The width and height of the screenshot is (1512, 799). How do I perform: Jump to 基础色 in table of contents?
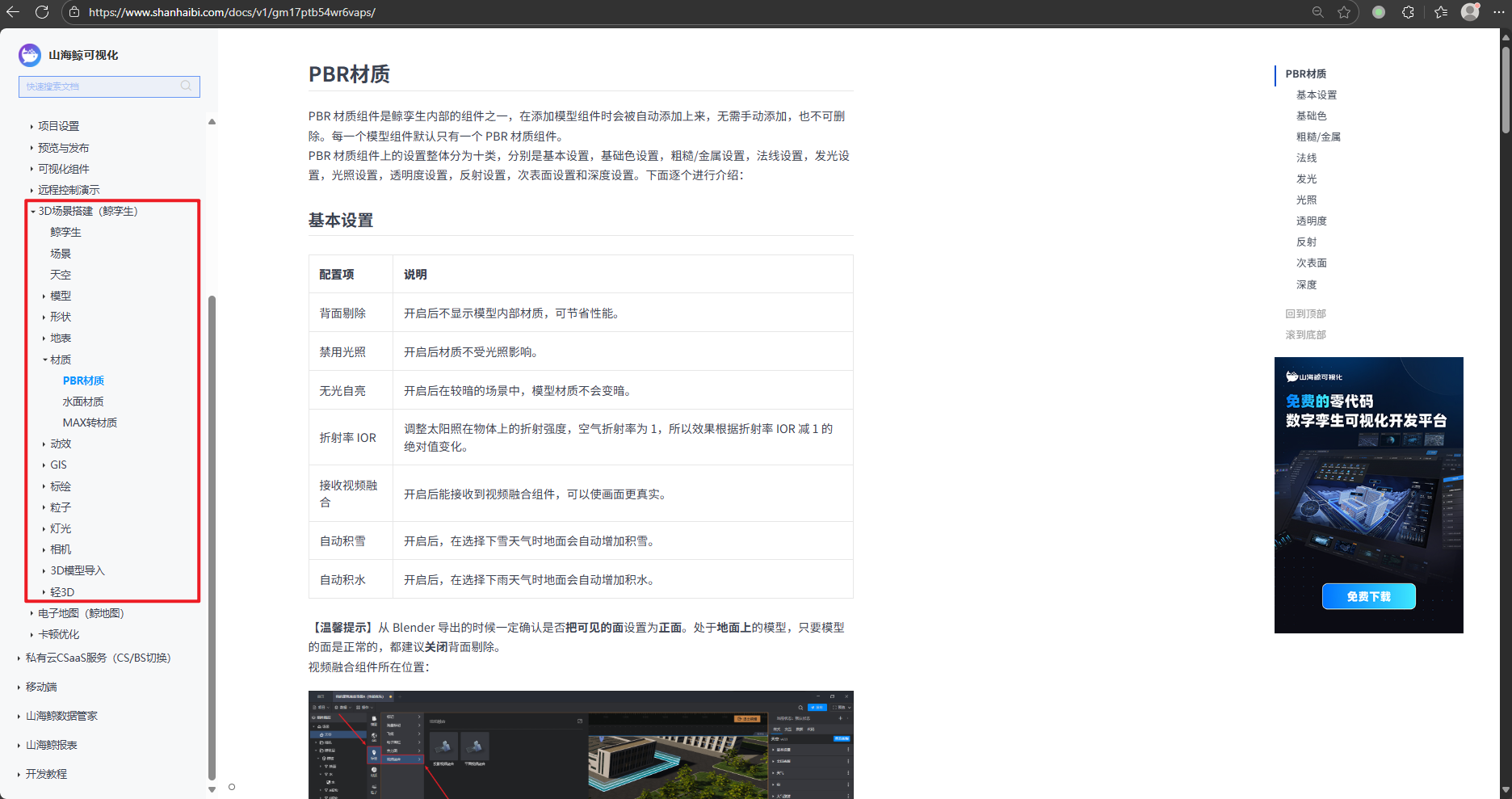click(1312, 116)
